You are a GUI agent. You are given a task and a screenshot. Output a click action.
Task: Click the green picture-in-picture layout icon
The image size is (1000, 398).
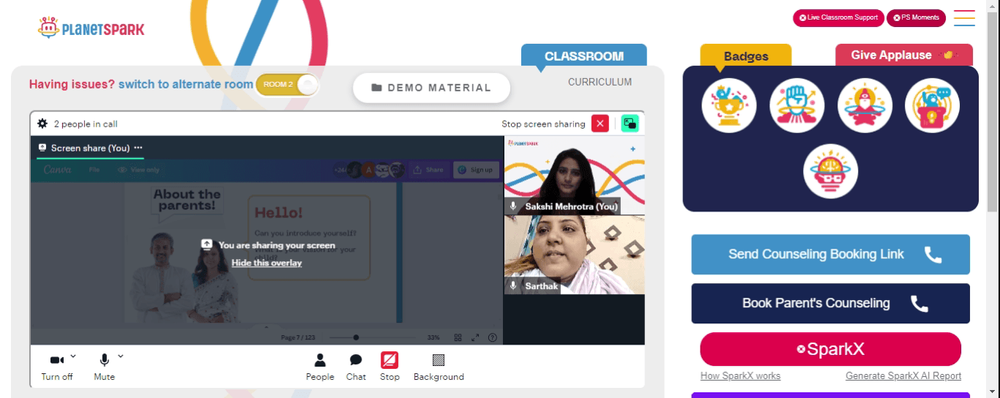(630, 124)
